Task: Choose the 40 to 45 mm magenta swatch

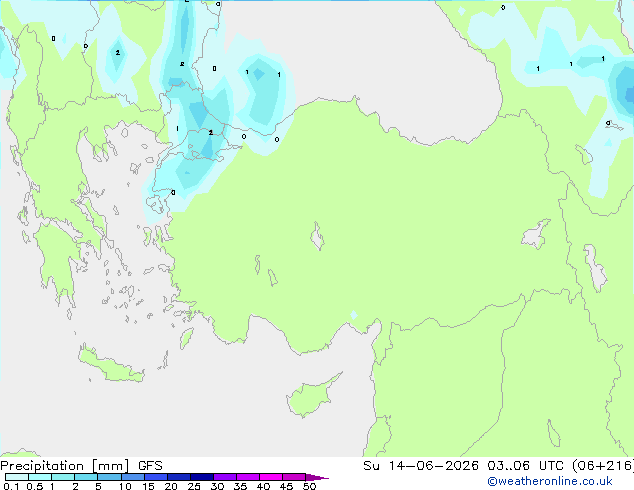Action: tap(271, 477)
